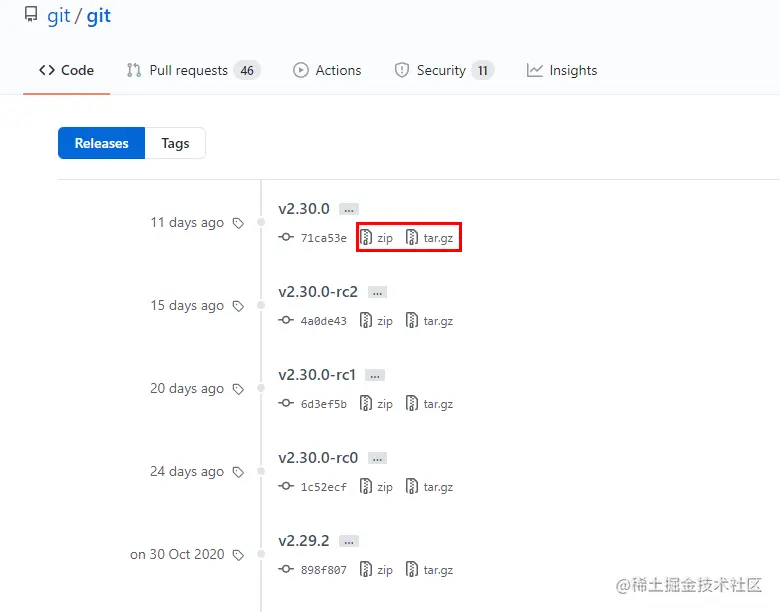780x612 pixels.
Task: Click the "15 days ago" timestamp
Action: click(x=187, y=306)
